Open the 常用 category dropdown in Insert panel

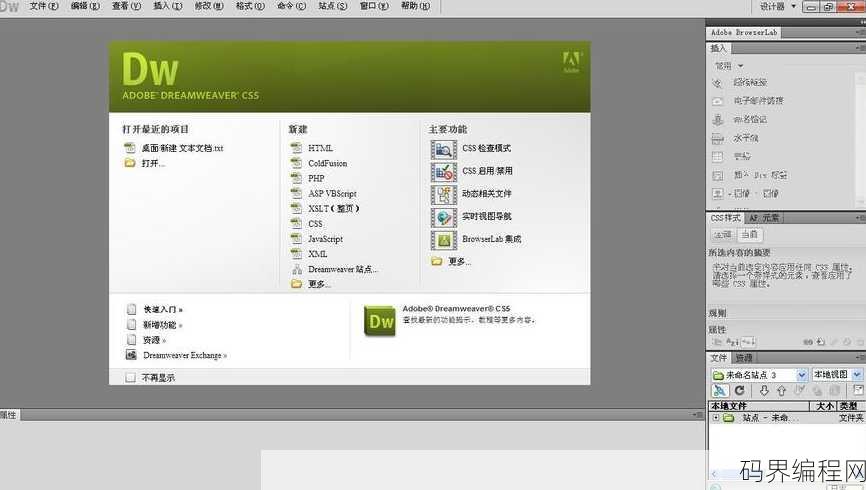coord(729,66)
